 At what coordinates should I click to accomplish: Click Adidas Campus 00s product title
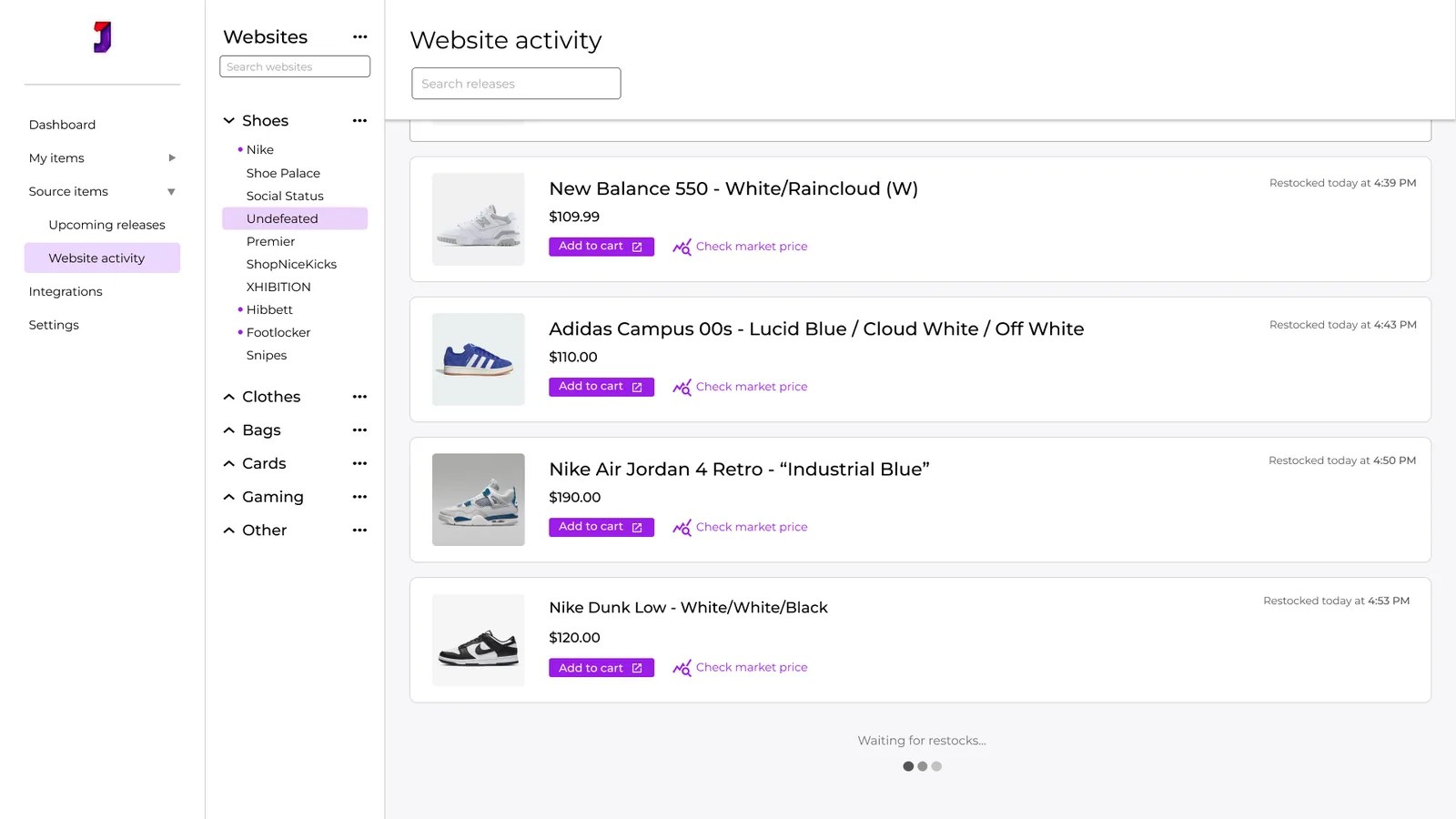(816, 329)
